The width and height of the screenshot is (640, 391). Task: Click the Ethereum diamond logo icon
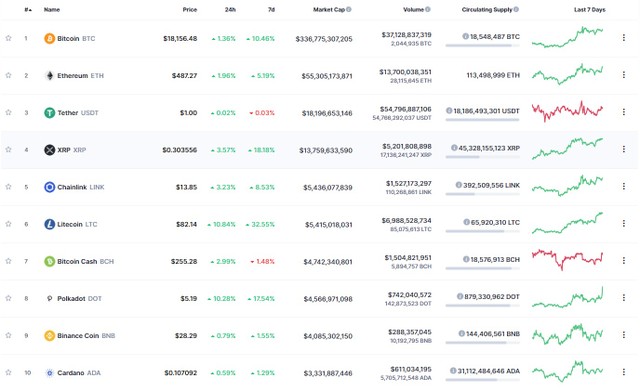(49, 76)
